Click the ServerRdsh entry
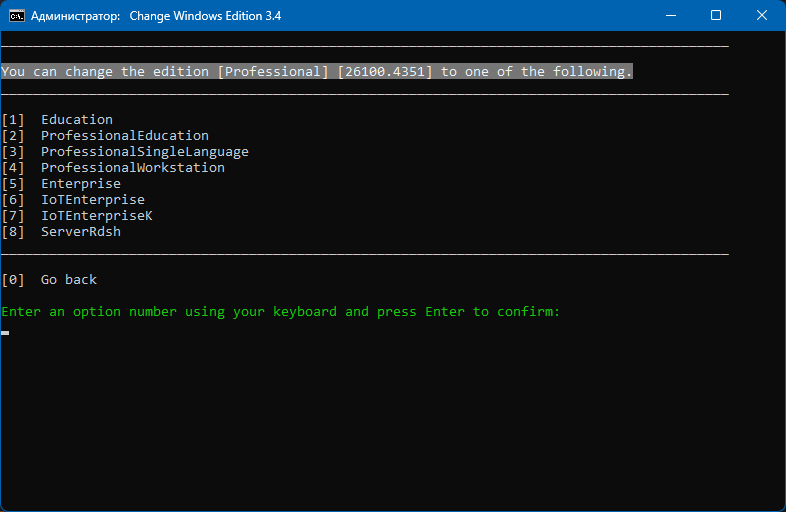 pyautogui.click(x=81, y=232)
